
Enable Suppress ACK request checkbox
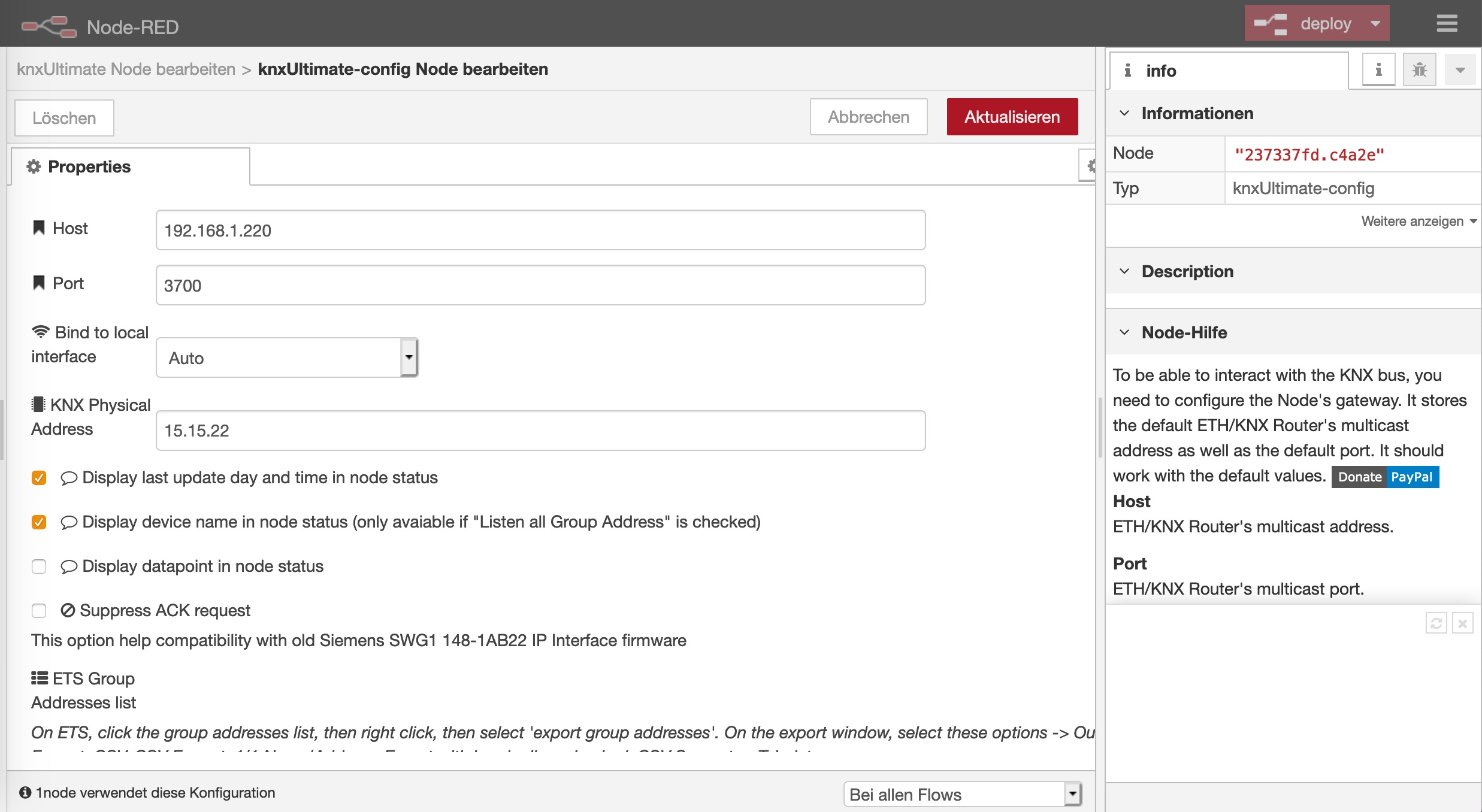click(x=39, y=611)
